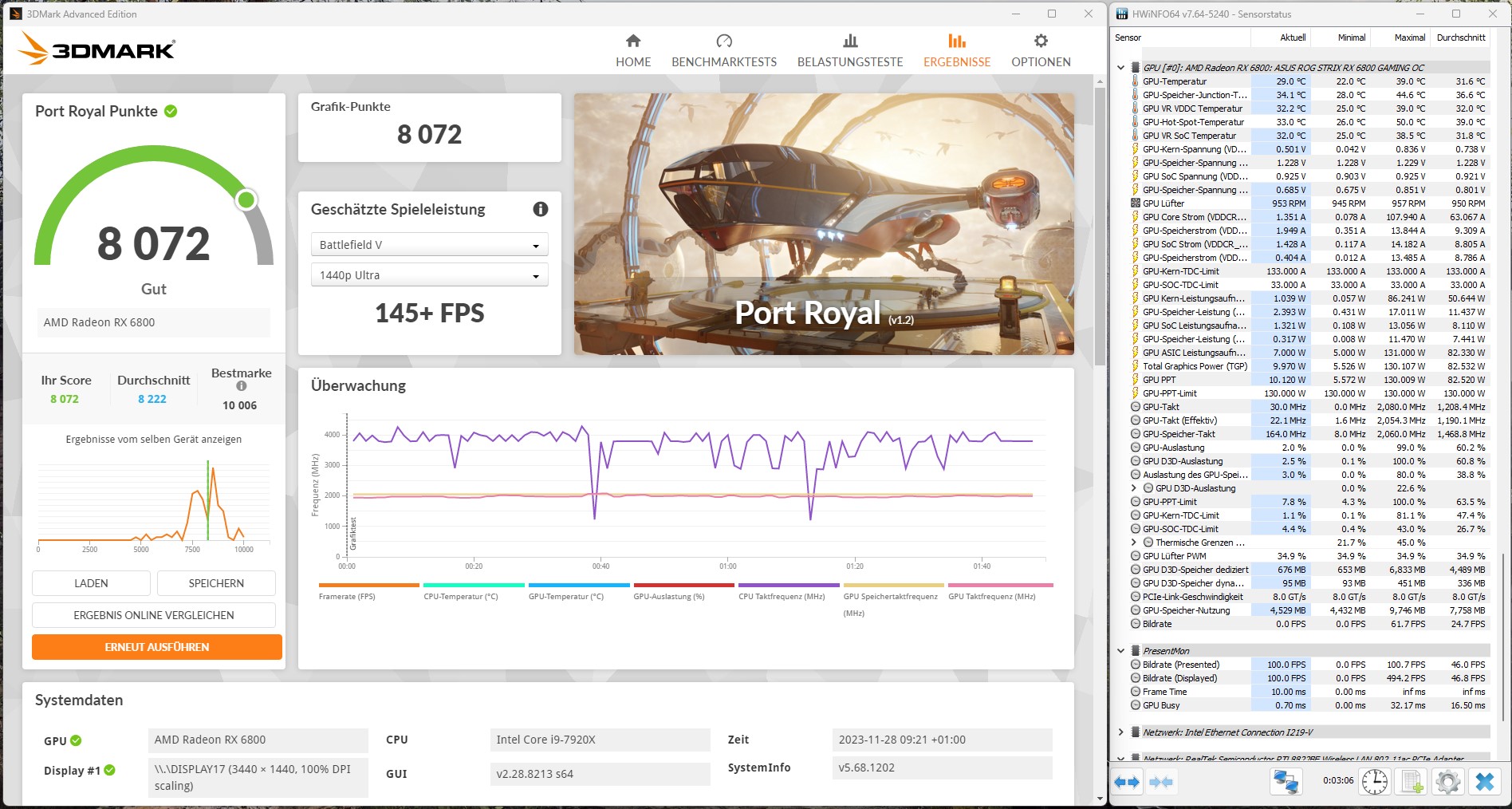Expand Netzwerk: Intel Ethernet Connection I219-V
Image resolution: width=1512 pixels, height=809 pixels.
click(1120, 732)
